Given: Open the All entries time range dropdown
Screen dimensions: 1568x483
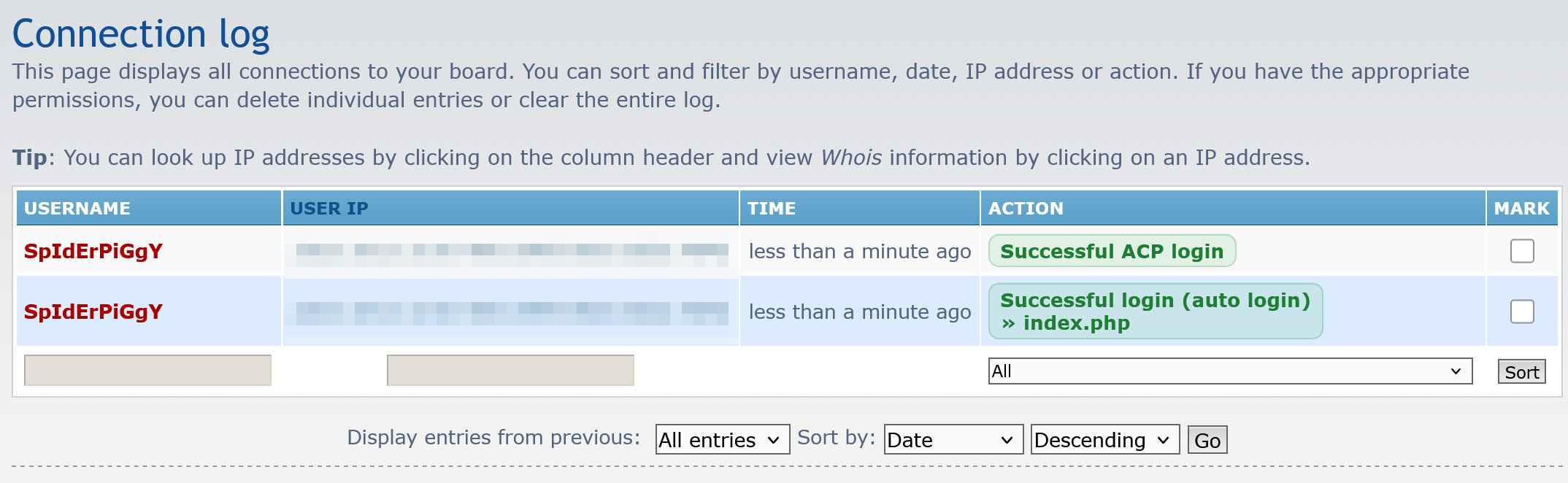Looking at the screenshot, I should tap(722, 439).
